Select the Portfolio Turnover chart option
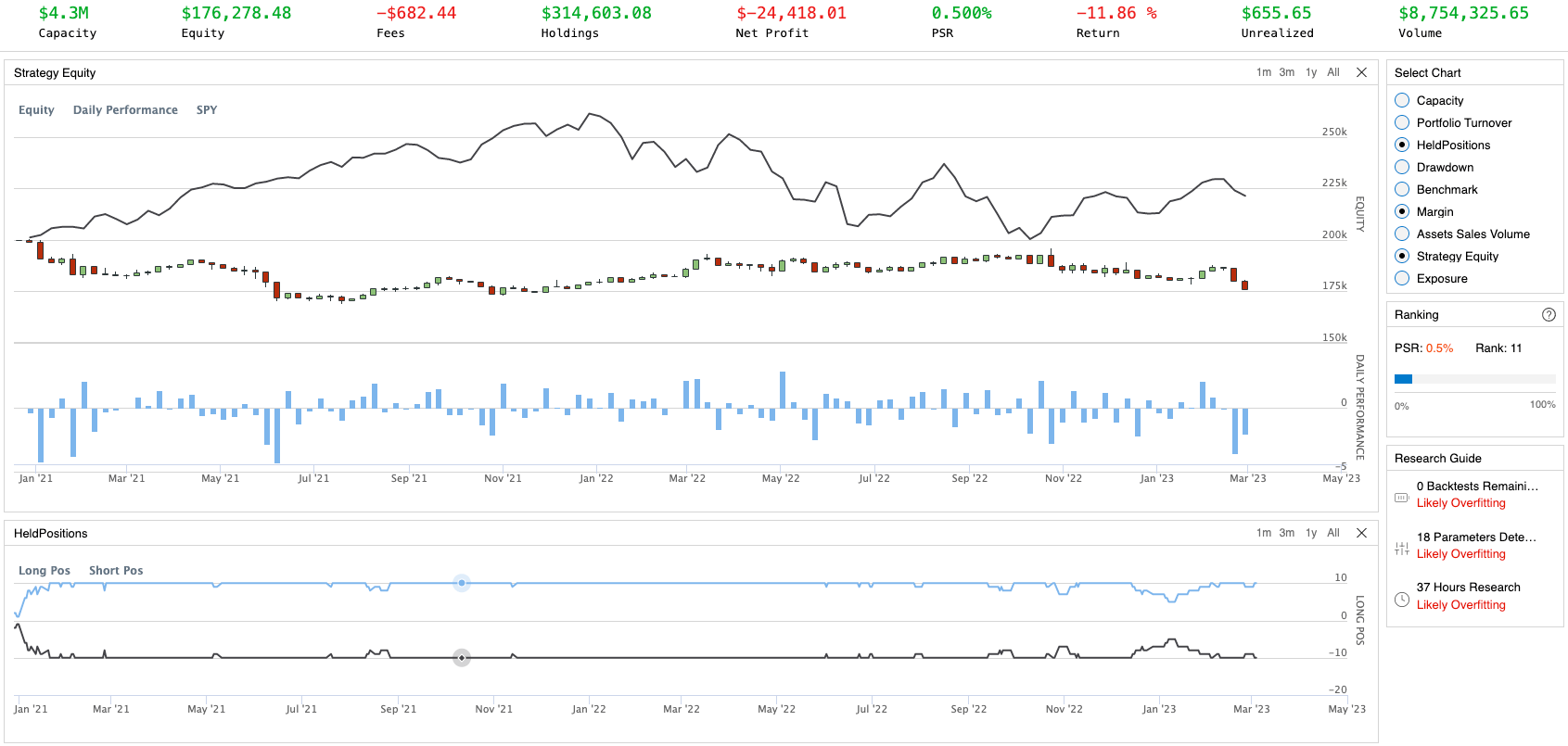The image size is (1568, 746). point(1402,122)
